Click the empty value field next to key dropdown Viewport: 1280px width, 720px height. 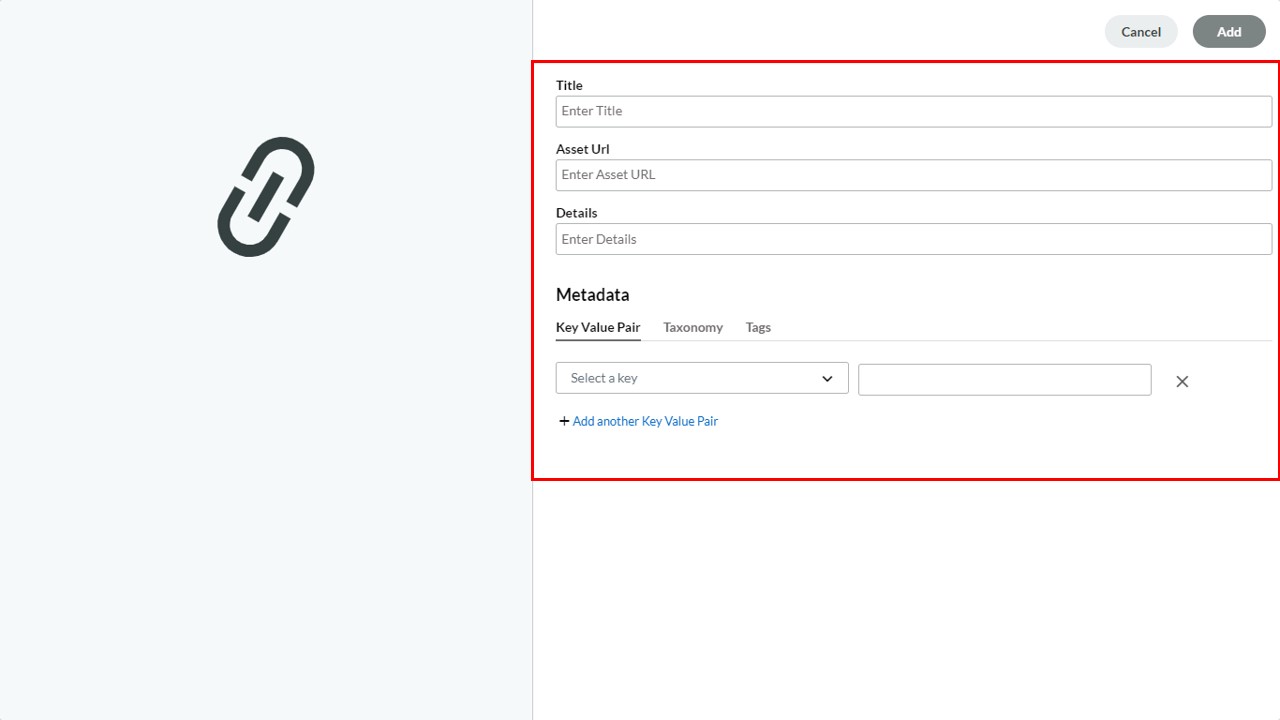[x=1005, y=379]
